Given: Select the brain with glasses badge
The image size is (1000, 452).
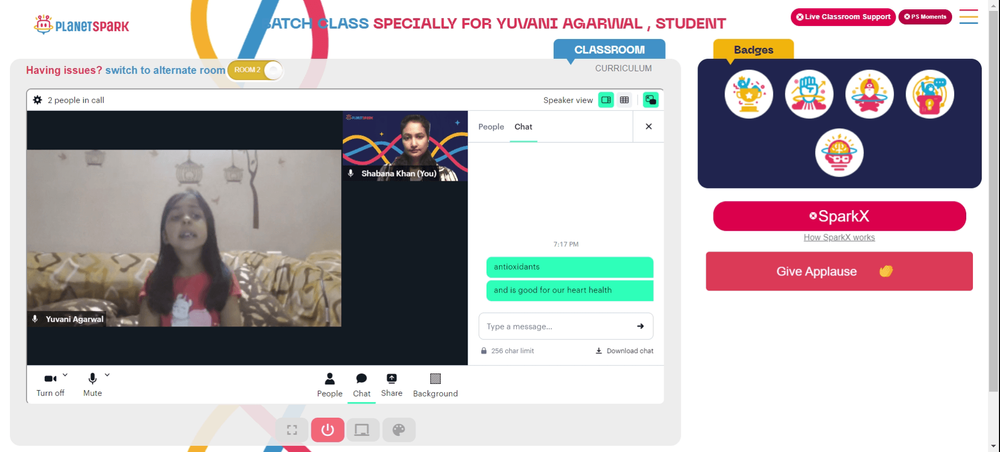Looking at the screenshot, I should [x=839, y=154].
